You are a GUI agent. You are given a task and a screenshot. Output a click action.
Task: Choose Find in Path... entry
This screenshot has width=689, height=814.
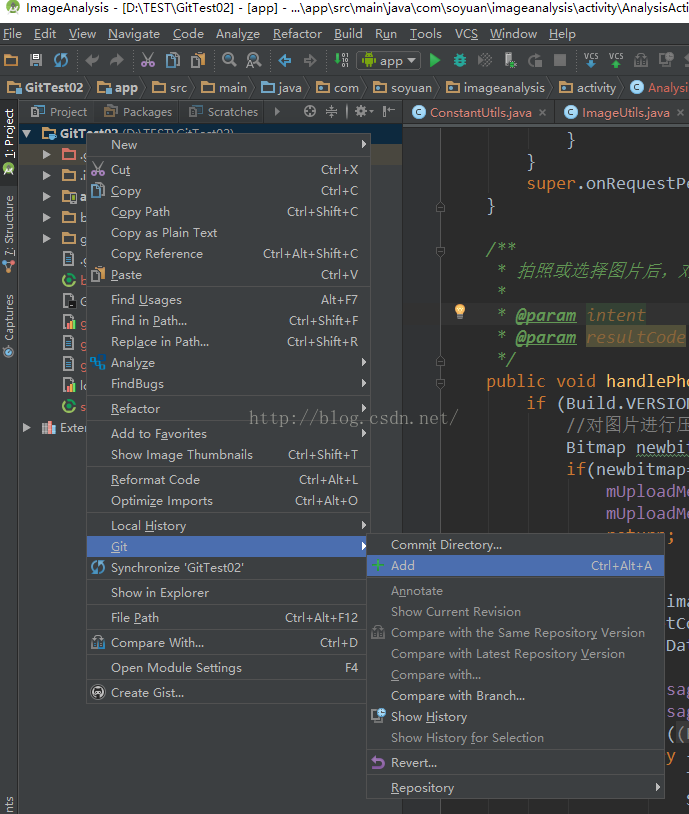pyautogui.click(x=228, y=321)
